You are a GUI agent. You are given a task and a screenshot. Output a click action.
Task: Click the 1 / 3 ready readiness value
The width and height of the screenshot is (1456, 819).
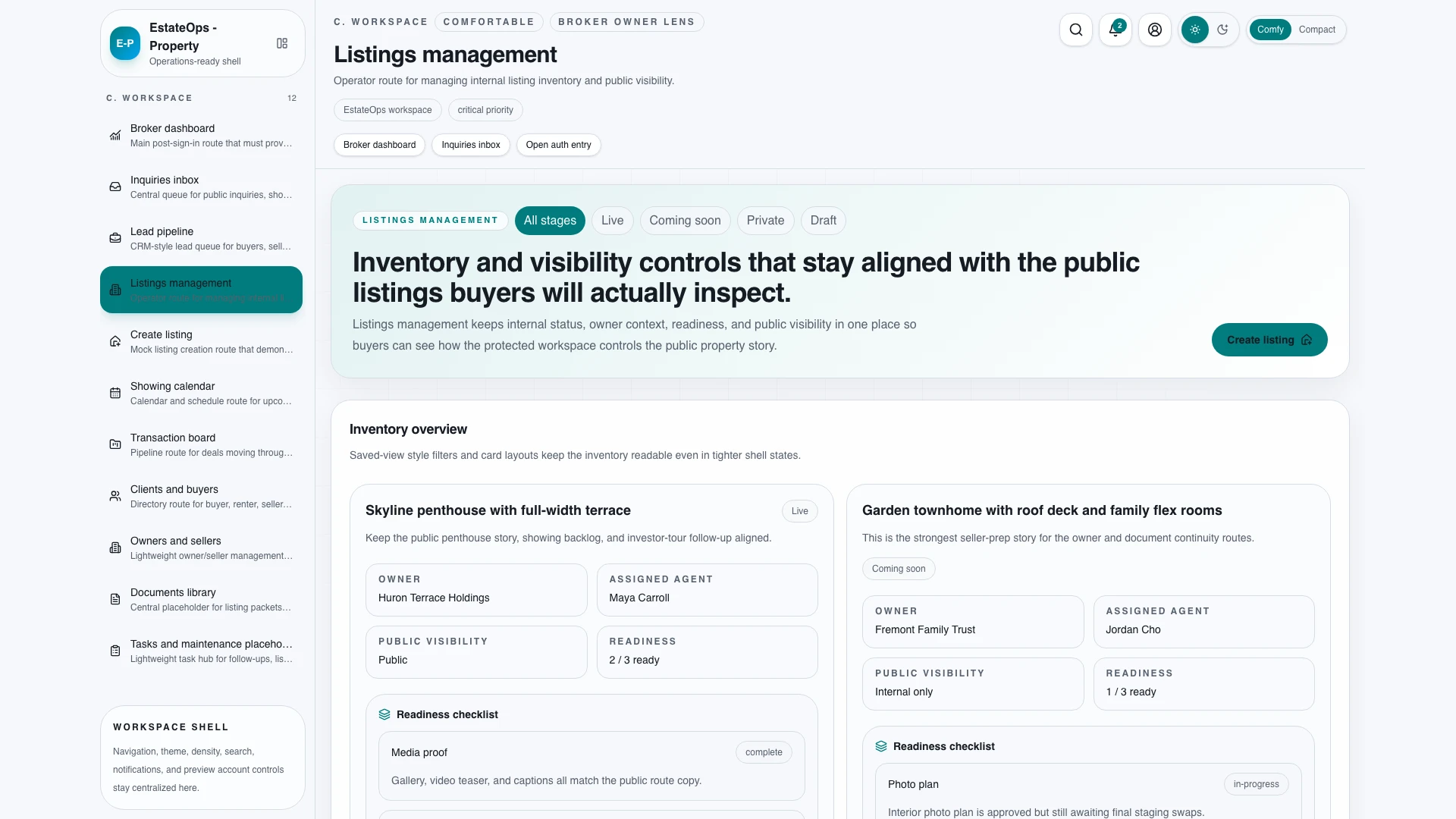tap(1131, 692)
